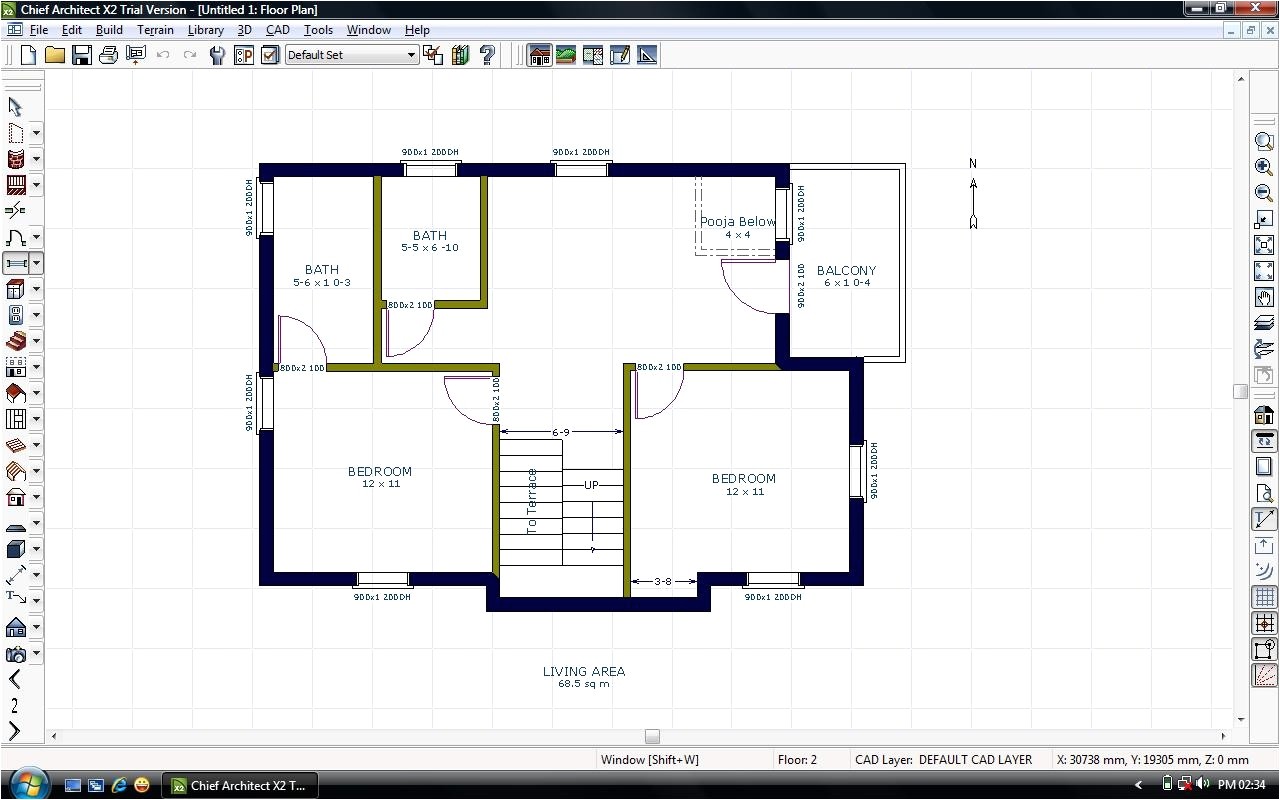
Task: Enable the terrain view toolbar toggle
Action: point(565,55)
